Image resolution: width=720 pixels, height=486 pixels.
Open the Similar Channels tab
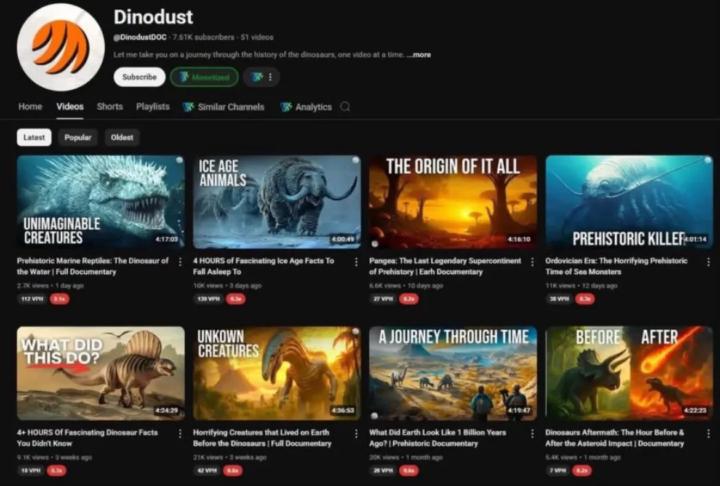(x=224, y=107)
